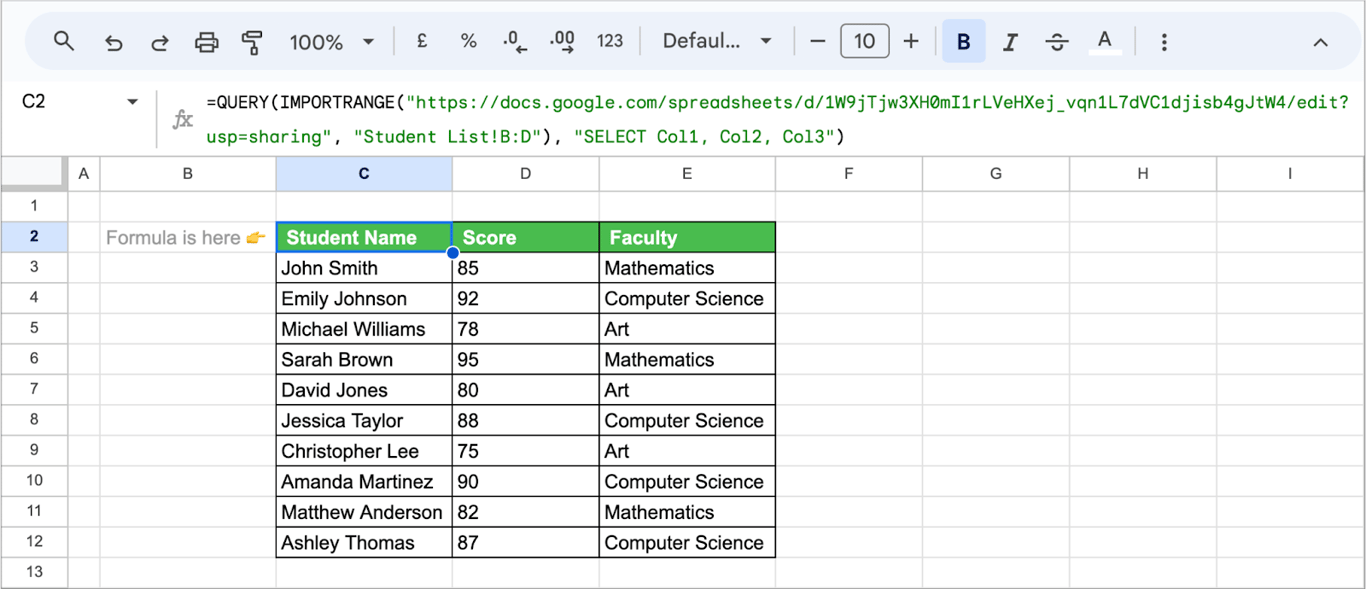Increase decimal places
Viewport: 1366px width, 589px height.
point(562,41)
